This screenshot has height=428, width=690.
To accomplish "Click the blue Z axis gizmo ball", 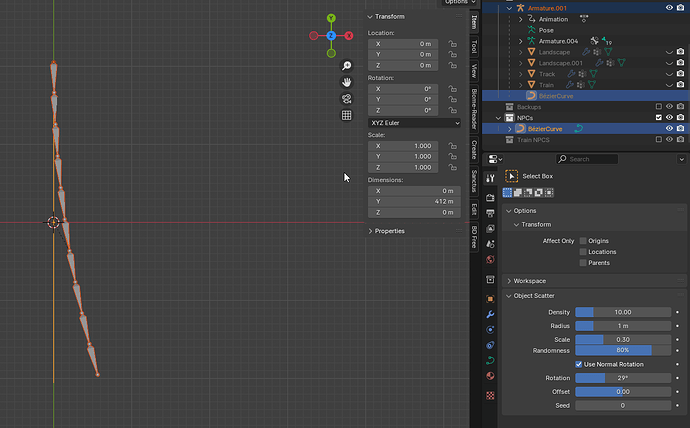I will pyautogui.click(x=331, y=36).
